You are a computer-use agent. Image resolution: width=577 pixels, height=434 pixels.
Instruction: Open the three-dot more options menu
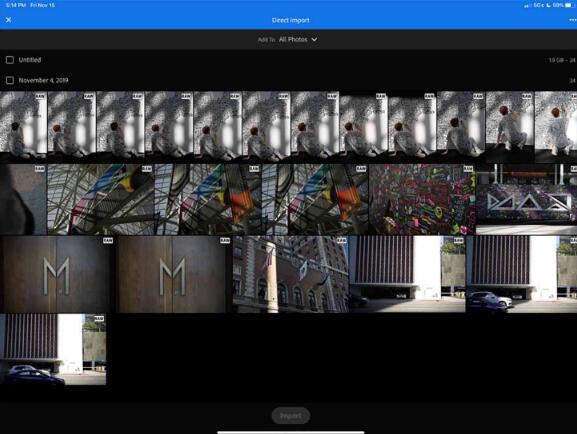coord(573,20)
